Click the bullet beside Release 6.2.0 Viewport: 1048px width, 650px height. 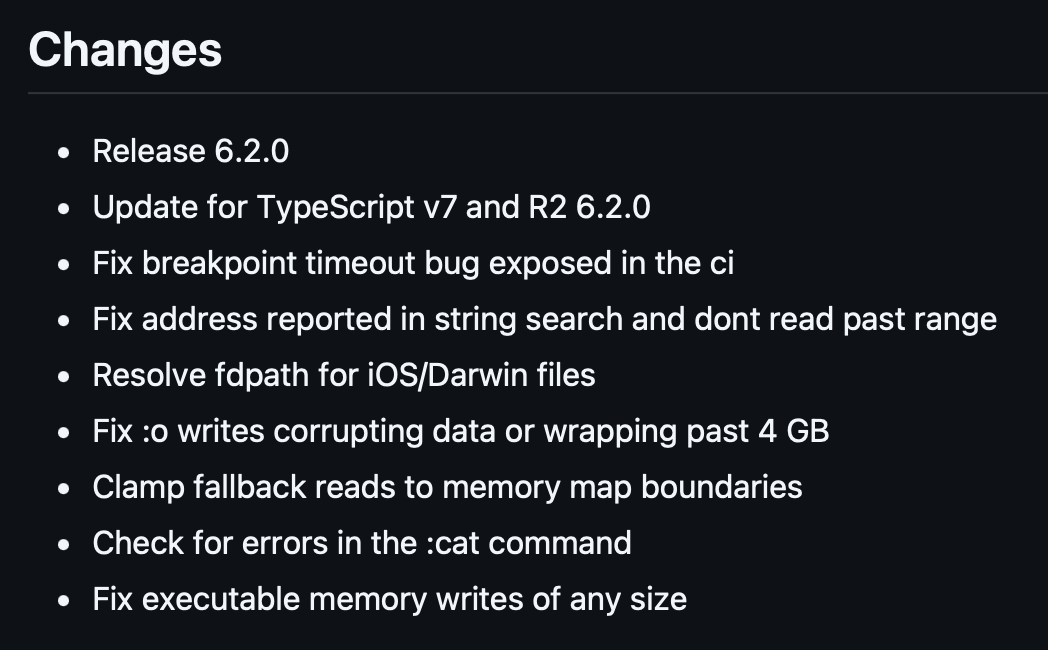click(63, 153)
